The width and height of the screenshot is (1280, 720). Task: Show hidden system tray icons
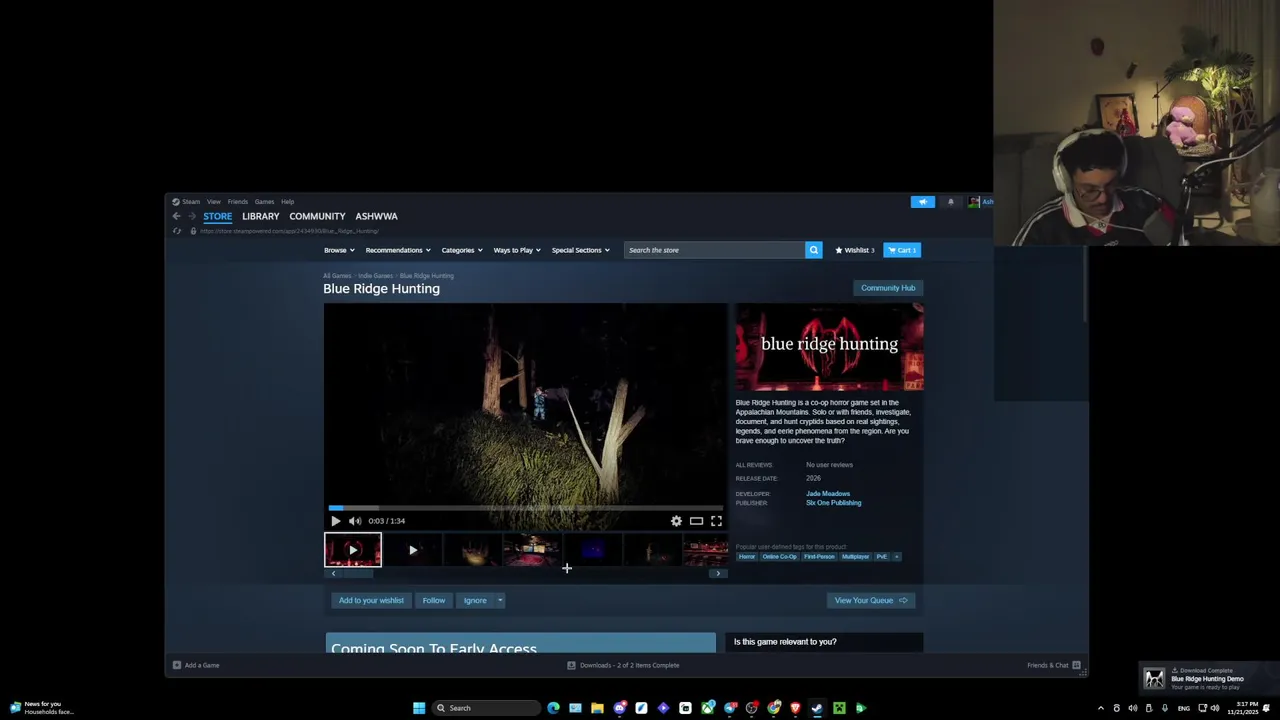pos(1100,708)
